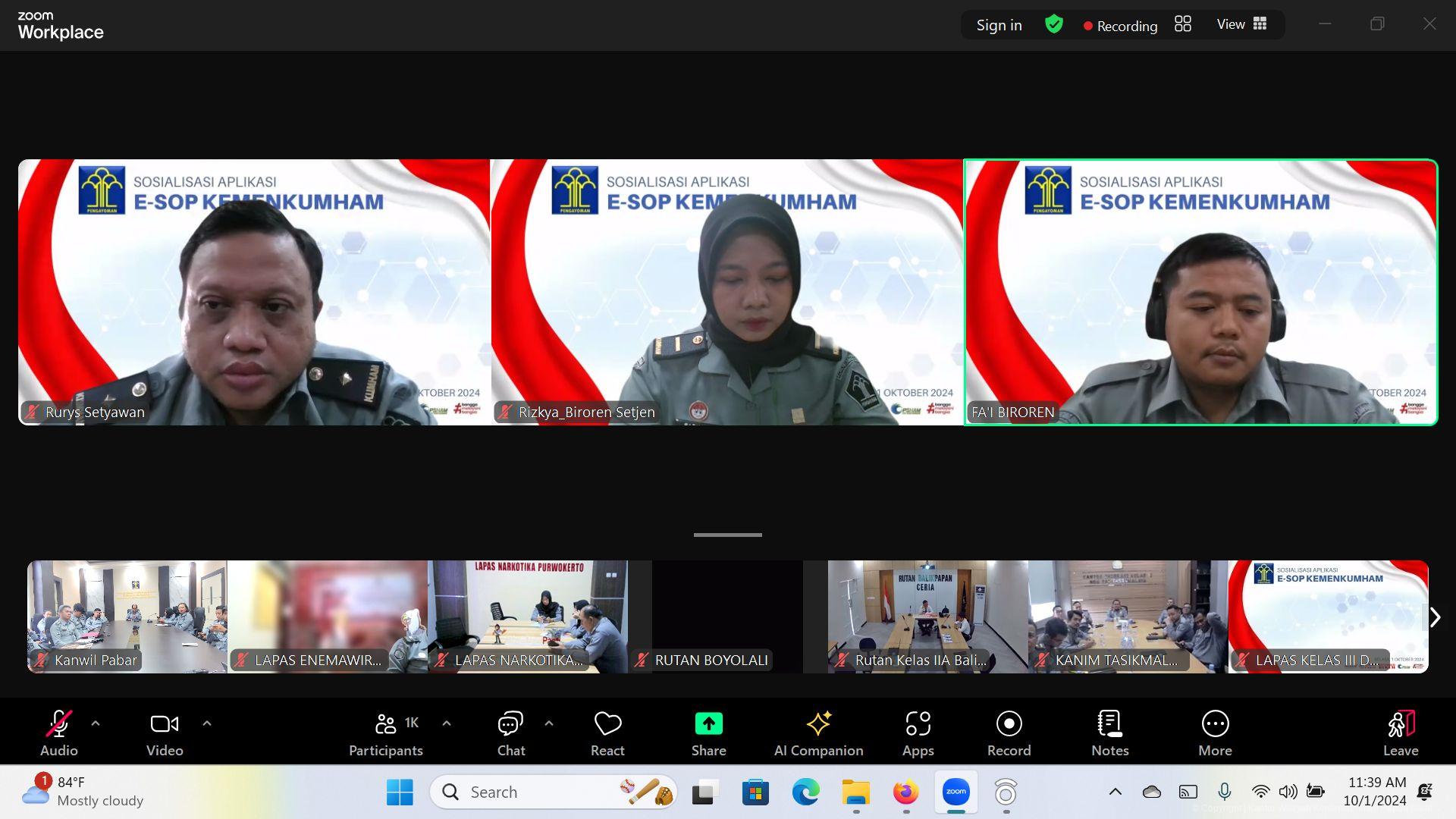Open File Explorer from the taskbar
The image size is (1456, 819).
click(x=855, y=792)
